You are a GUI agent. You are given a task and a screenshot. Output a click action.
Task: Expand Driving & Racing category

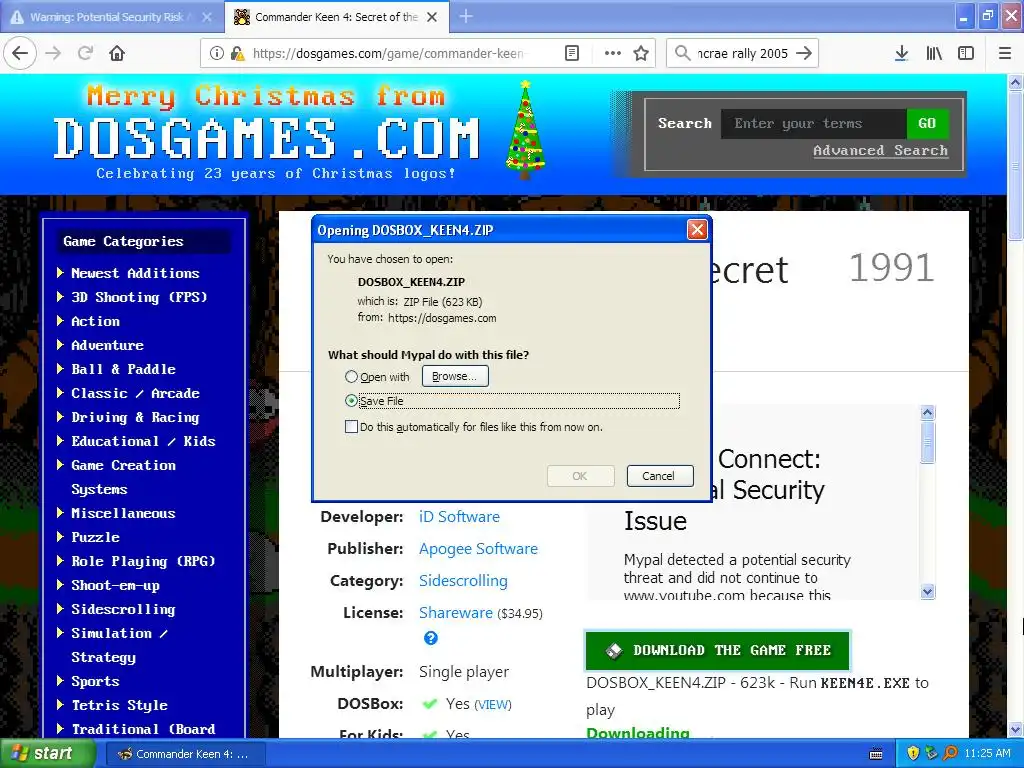[x=61, y=417]
